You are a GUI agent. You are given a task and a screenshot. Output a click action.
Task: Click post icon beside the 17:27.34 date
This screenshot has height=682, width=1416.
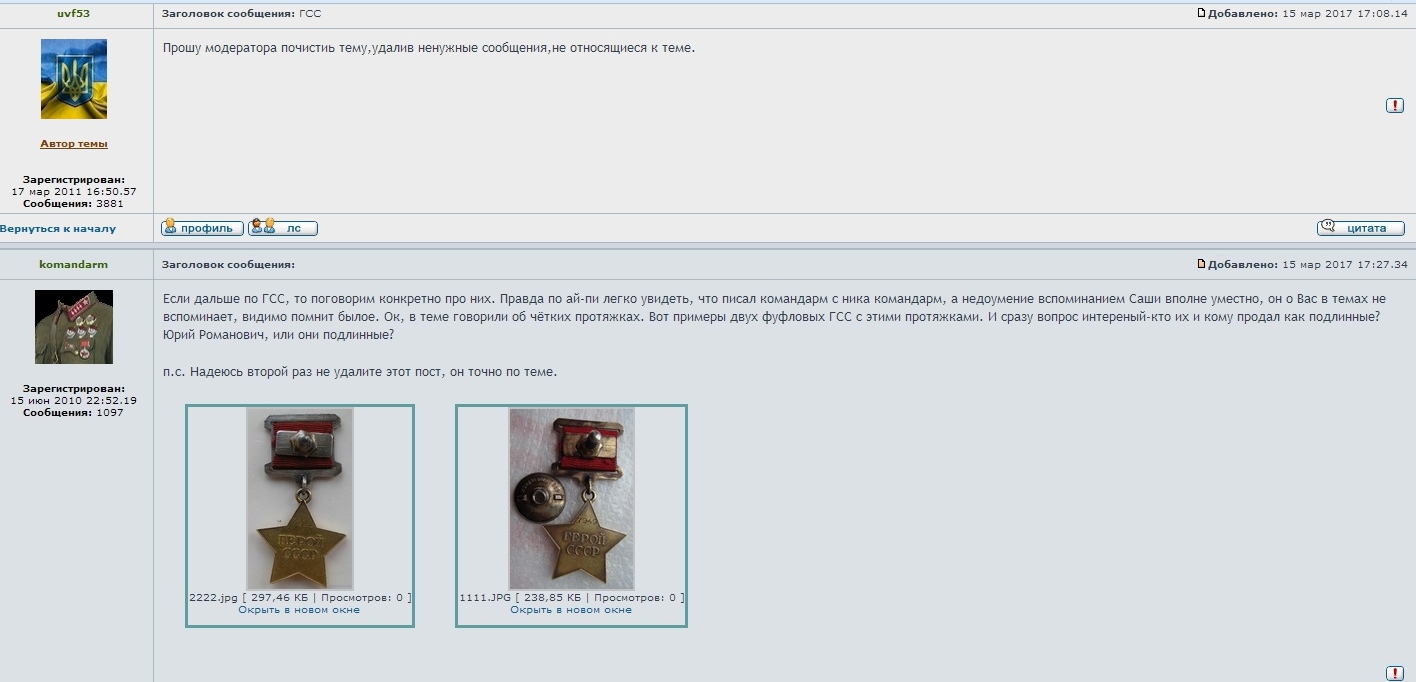[x=1202, y=265]
